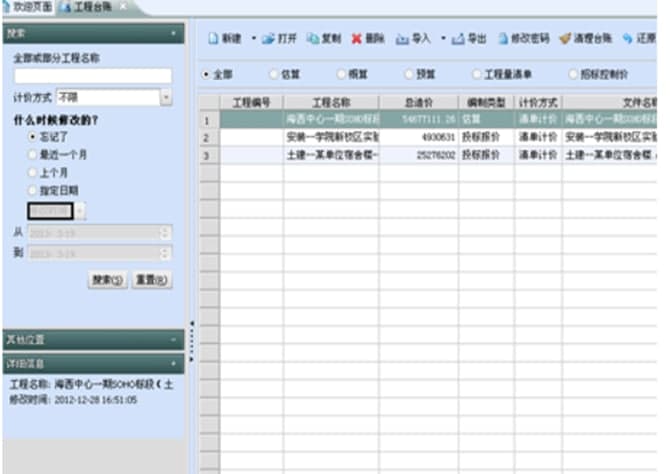The image size is (671, 474).
Task: Select the 概算 radio filter
Action: (x=341, y=74)
